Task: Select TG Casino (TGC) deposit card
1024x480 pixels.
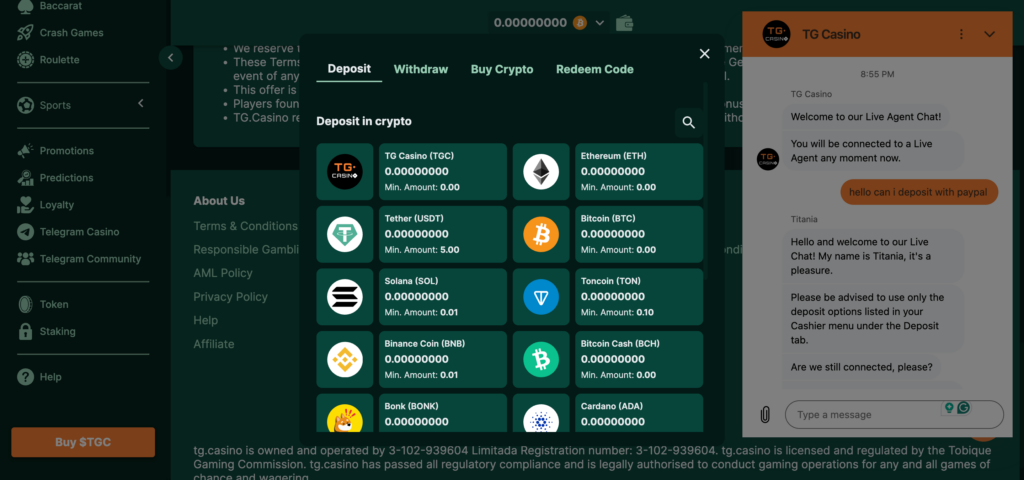Action: (x=443, y=172)
